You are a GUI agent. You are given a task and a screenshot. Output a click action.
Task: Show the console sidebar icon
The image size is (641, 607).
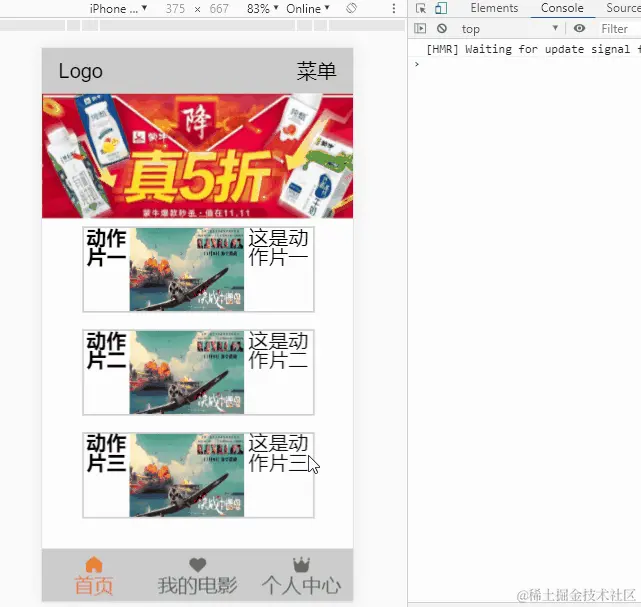point(420,28)
